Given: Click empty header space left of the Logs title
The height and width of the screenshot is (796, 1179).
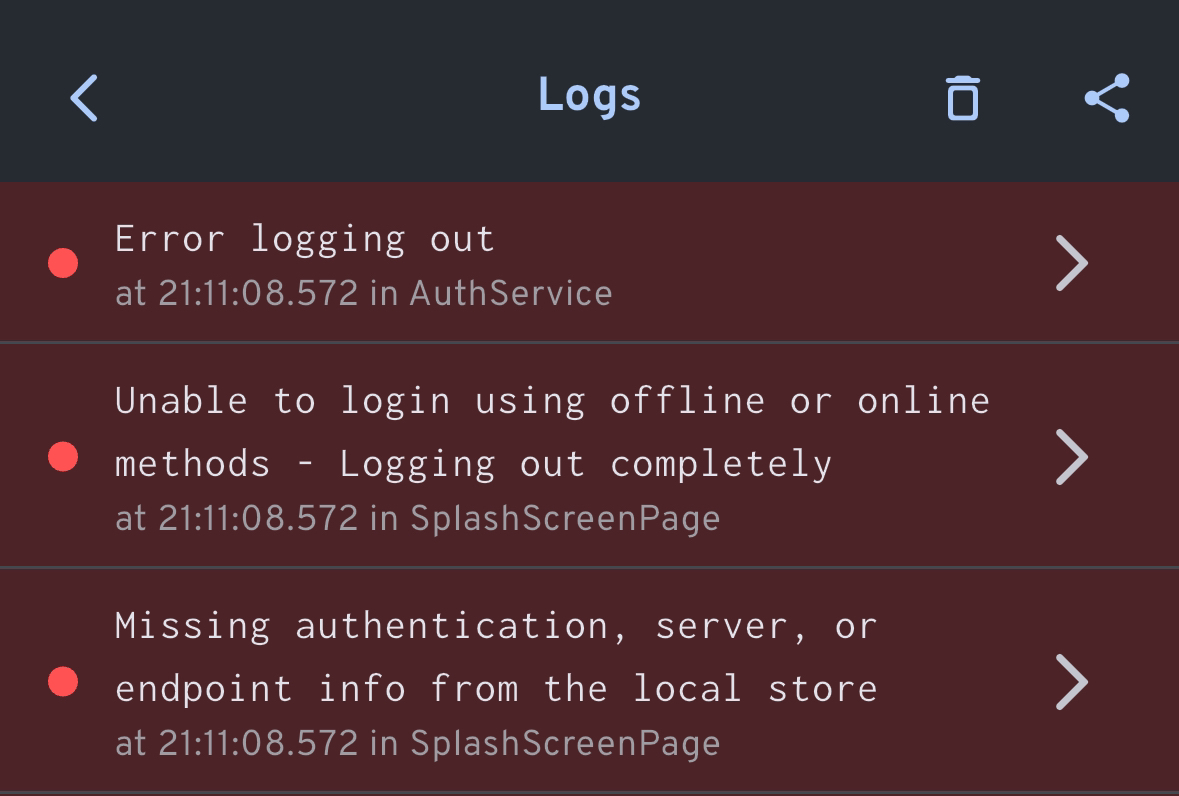Looking at the screenshot, I should pos(310,98).
